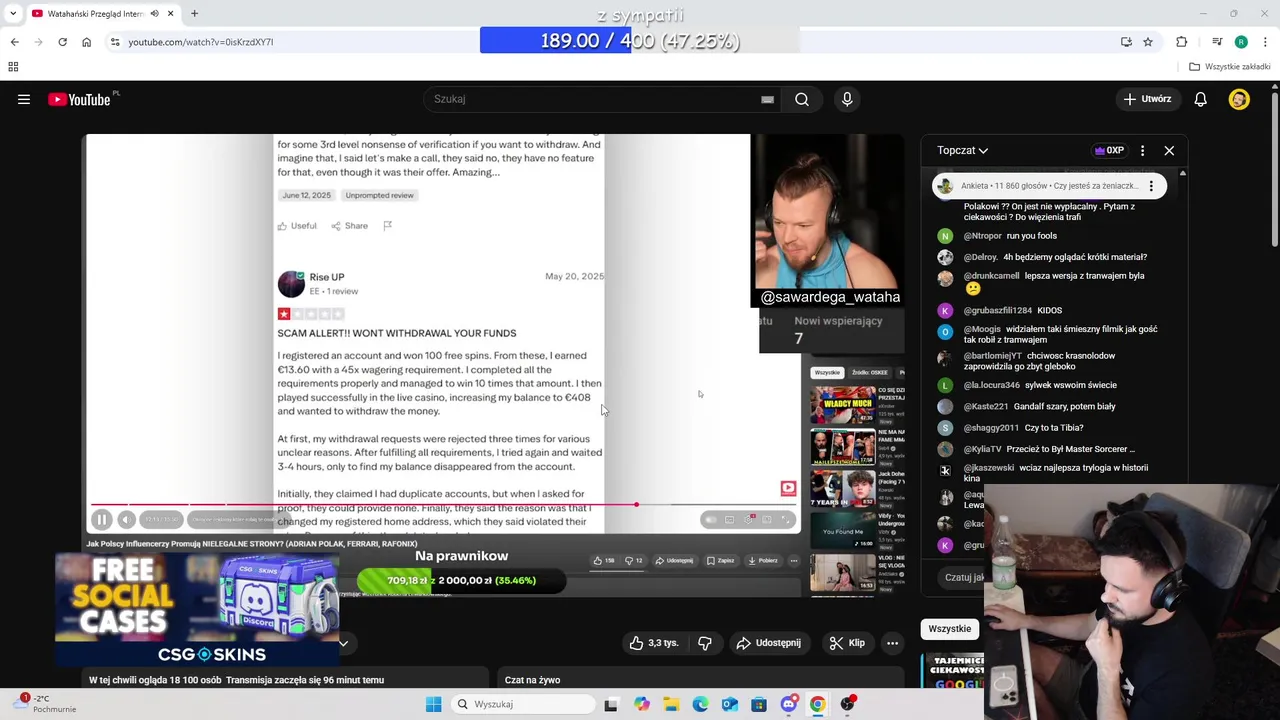Open the Chrome three-dot menu
1280x720 pixels.
click(1265, 42)
